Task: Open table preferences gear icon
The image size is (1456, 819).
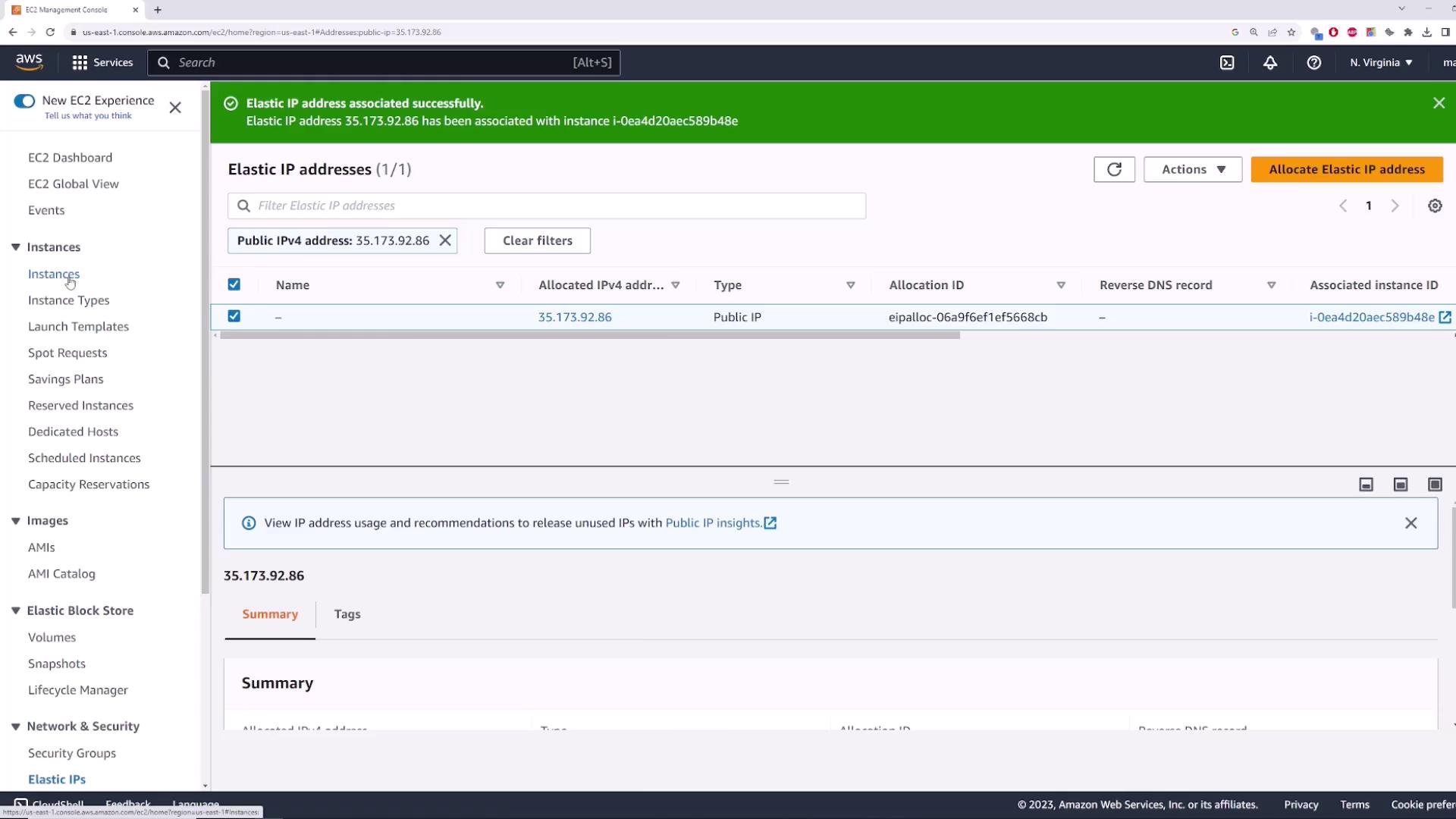Action: point(1435,206)
